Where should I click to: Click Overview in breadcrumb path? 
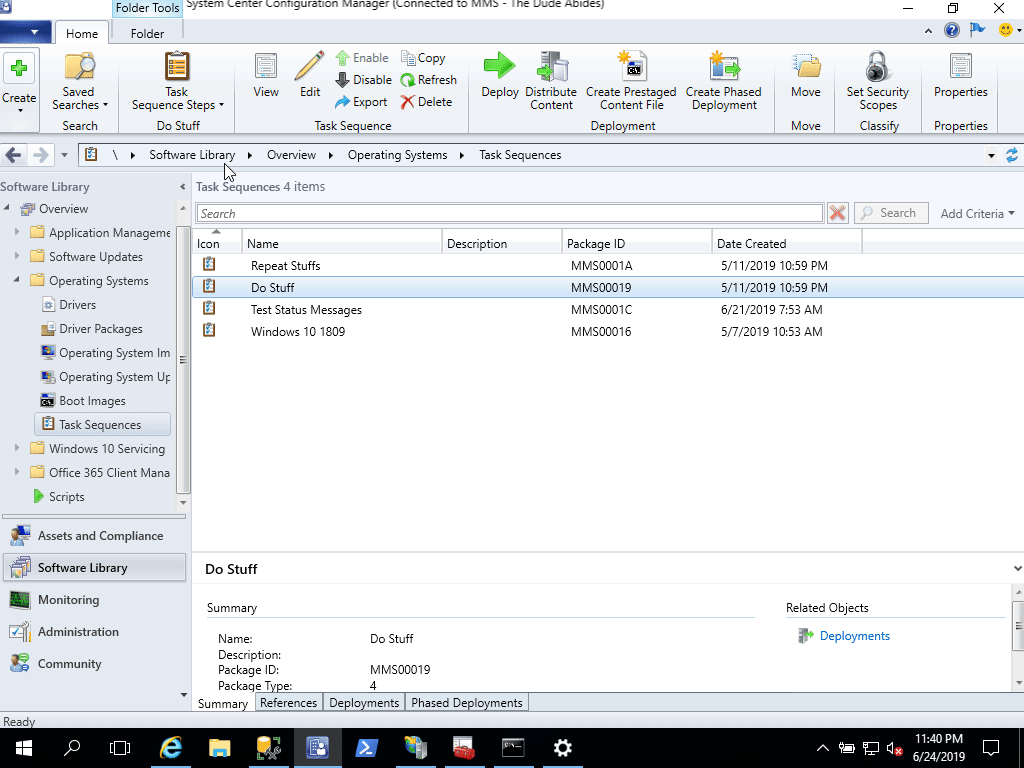[x=291, y=155]
